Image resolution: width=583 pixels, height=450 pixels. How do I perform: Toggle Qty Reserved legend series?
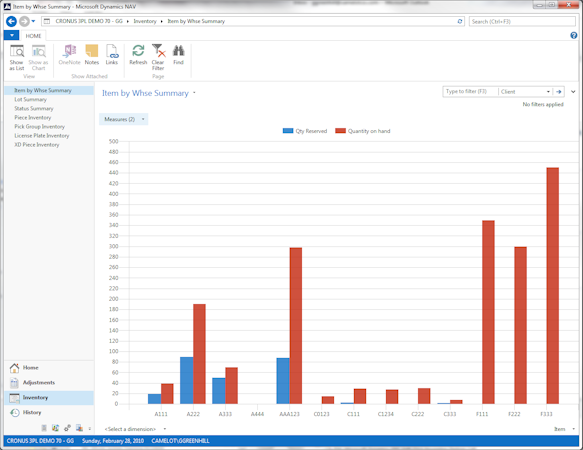(x=305, y=131)
